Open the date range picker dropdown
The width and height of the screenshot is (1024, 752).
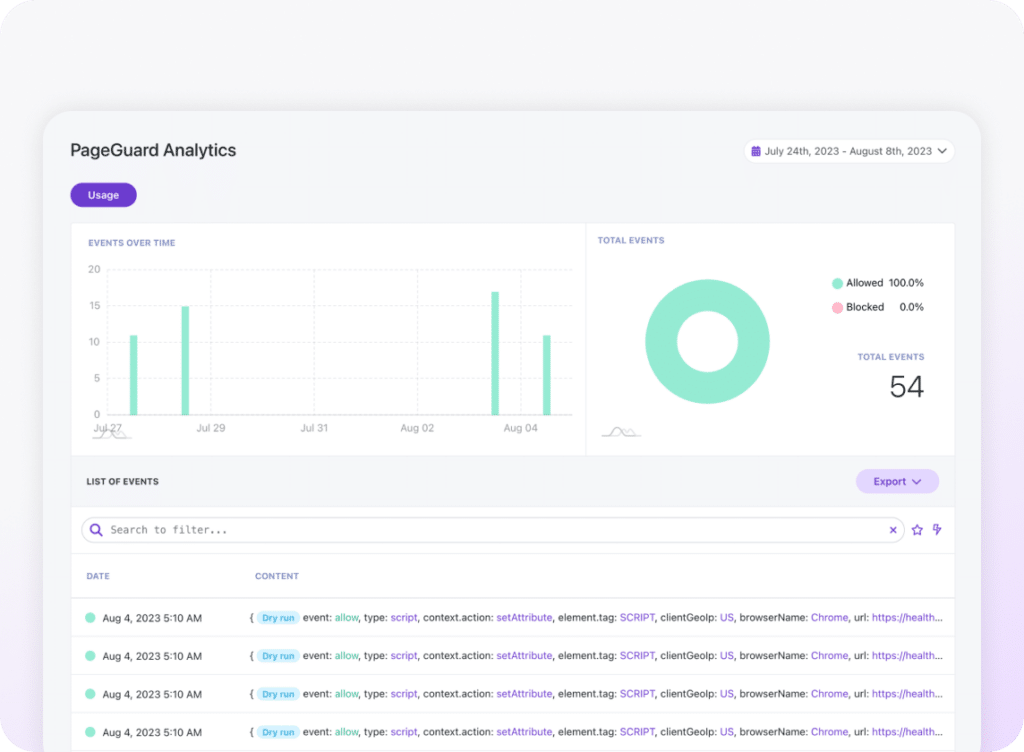(848, 151)
